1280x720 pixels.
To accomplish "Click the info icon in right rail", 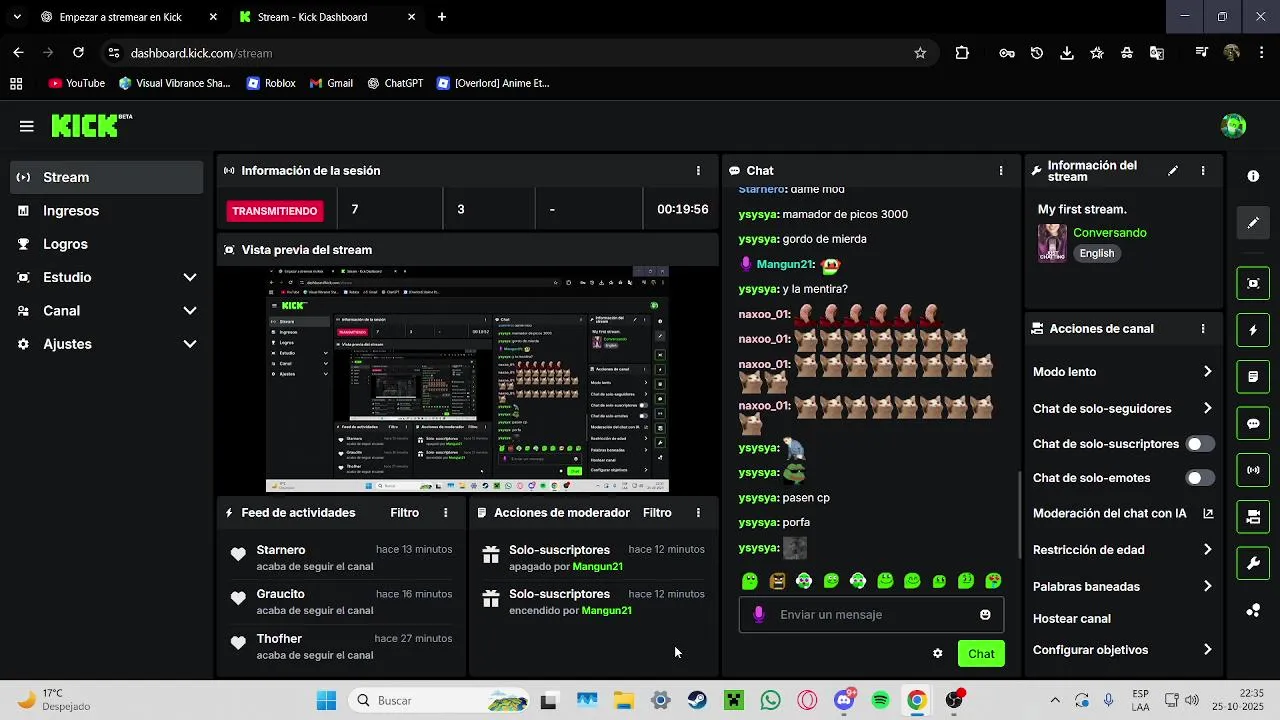I will coord(1253,176).
